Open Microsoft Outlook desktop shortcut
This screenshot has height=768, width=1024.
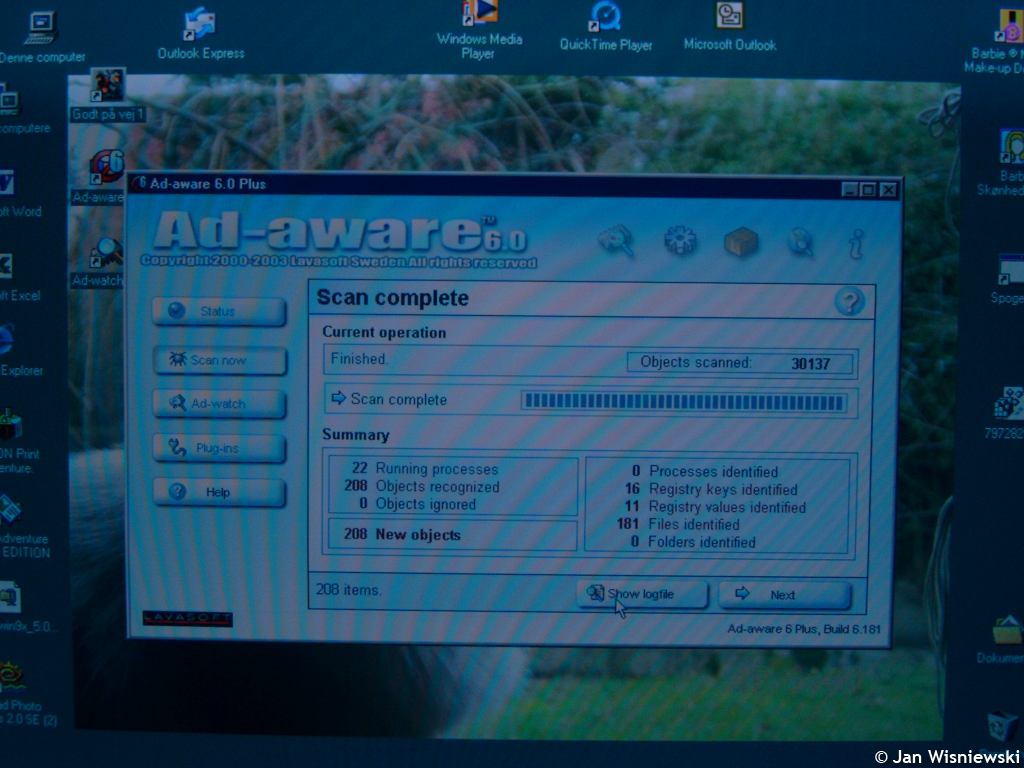[x=729, y=16]
